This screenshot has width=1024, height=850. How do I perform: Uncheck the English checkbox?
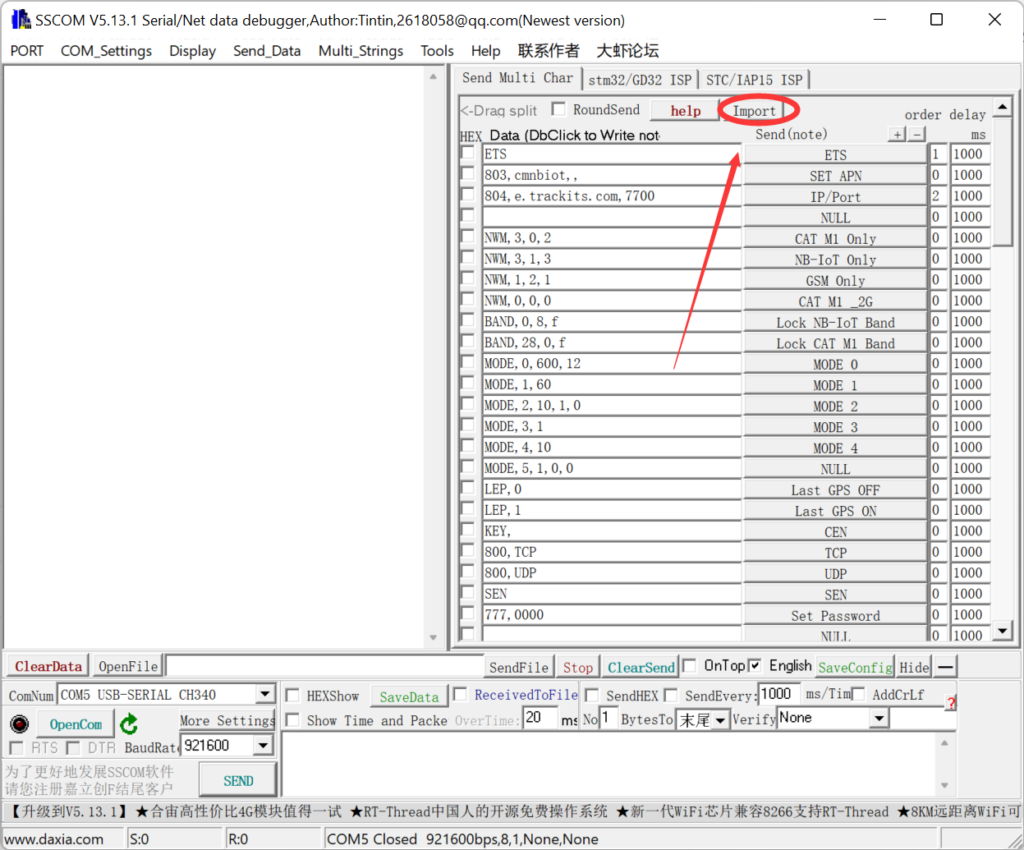755,665
